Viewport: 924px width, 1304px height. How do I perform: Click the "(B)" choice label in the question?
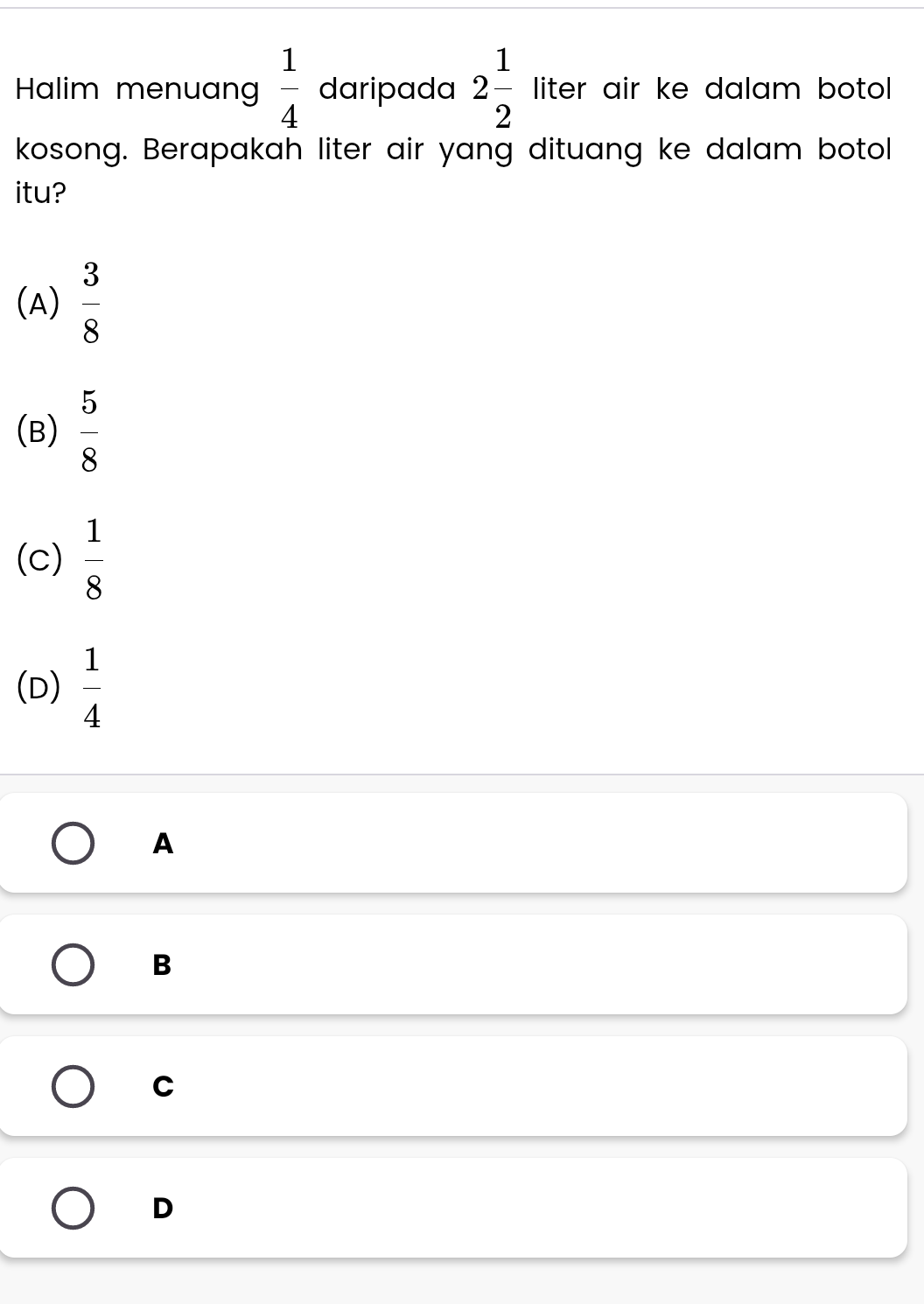(x=38, y=432)
